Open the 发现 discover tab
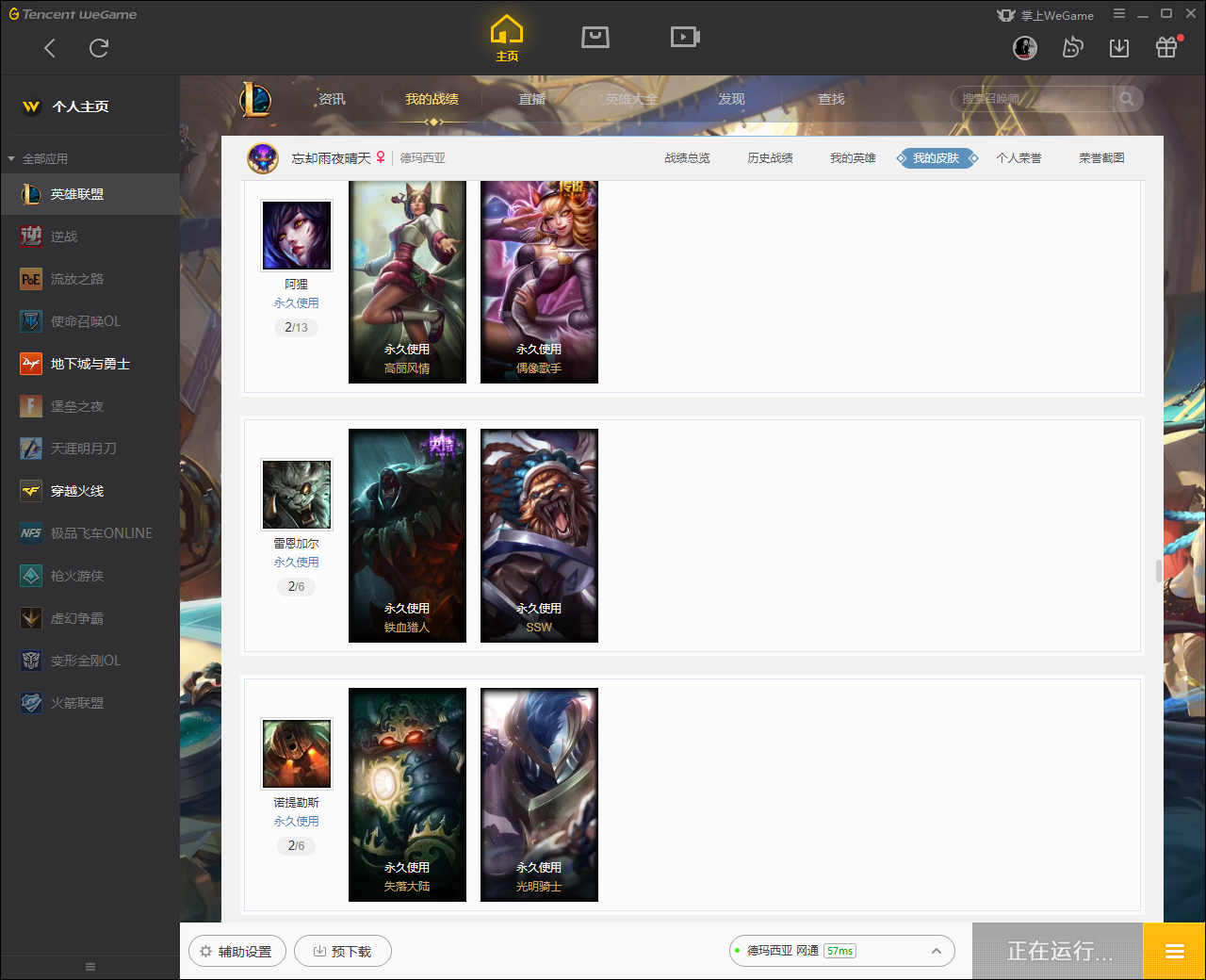The image size is (1206, 980). pyautogui.click(x=731, y=99)
